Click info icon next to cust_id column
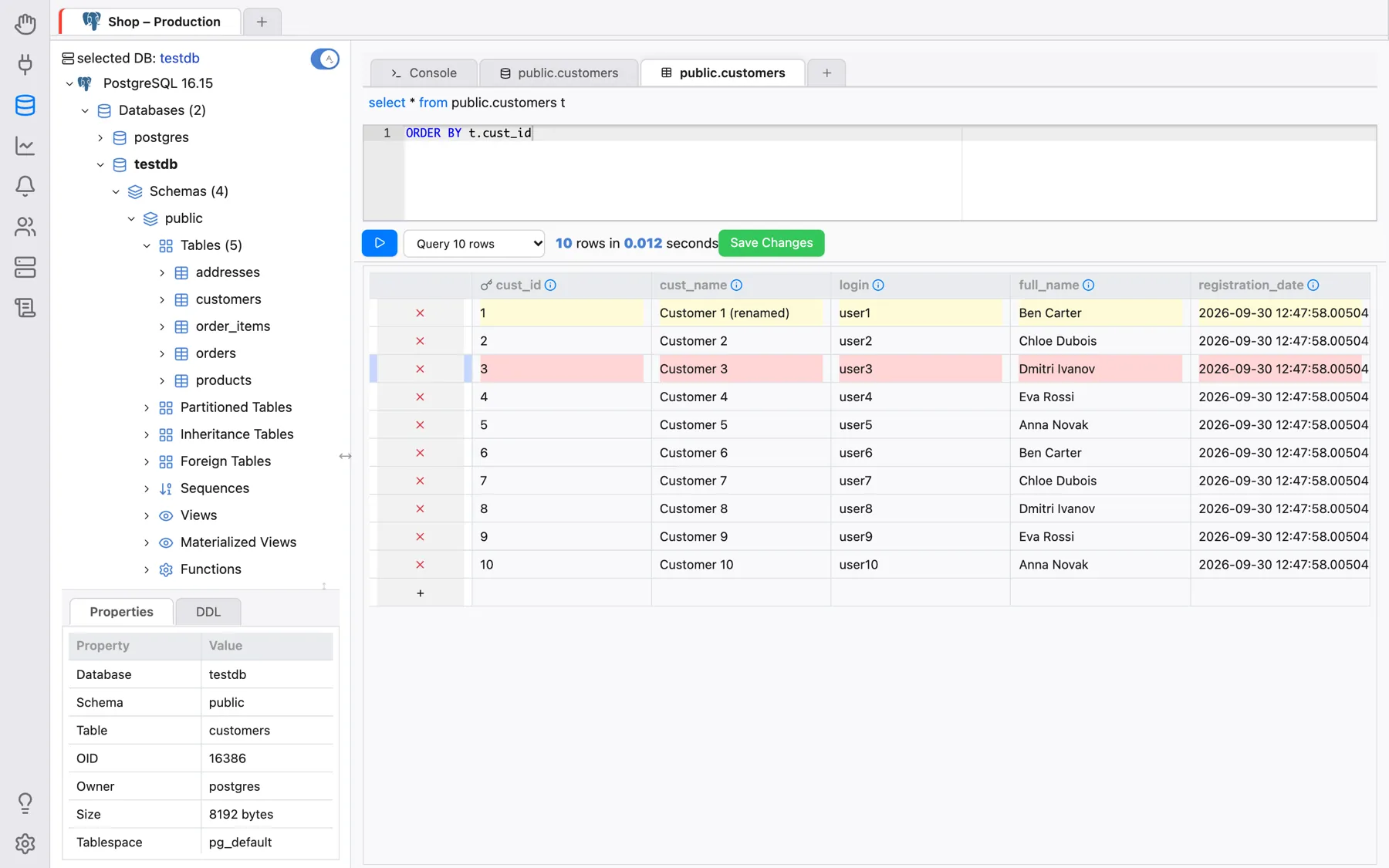The height and width of the screenshot is (868, 1389). tap(550, 285)
